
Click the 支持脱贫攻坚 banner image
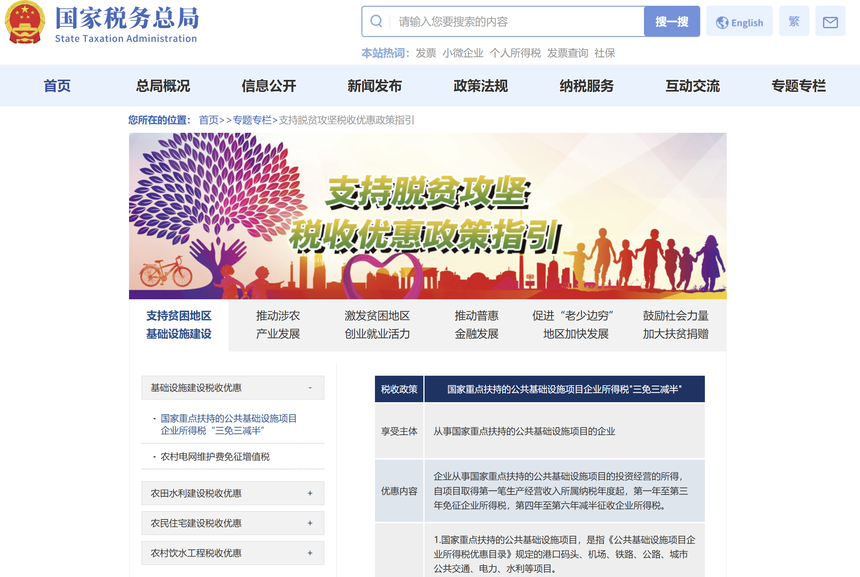(428, 216)
